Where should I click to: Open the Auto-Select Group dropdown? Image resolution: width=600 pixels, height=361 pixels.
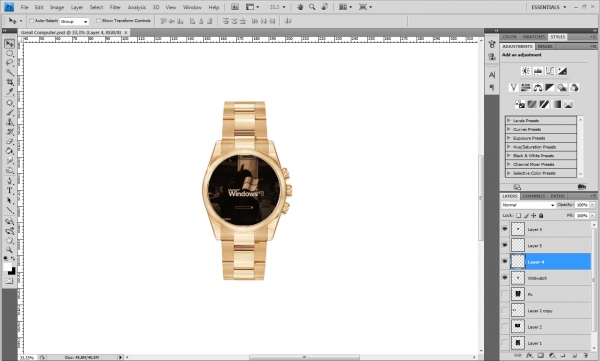click(x=74, y=21)
